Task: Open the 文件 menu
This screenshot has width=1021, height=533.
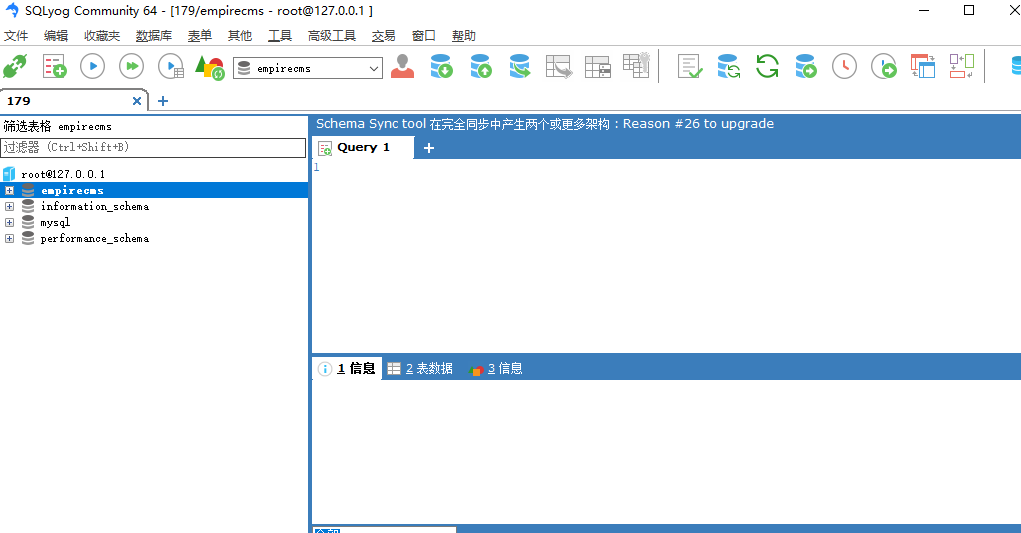Action: tap(16, 36)
